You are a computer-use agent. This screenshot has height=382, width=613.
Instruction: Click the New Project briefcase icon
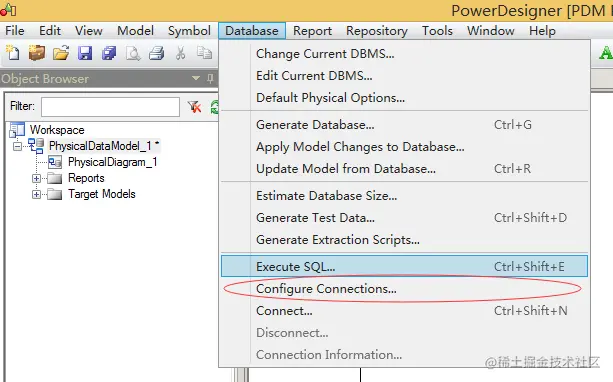37,53
